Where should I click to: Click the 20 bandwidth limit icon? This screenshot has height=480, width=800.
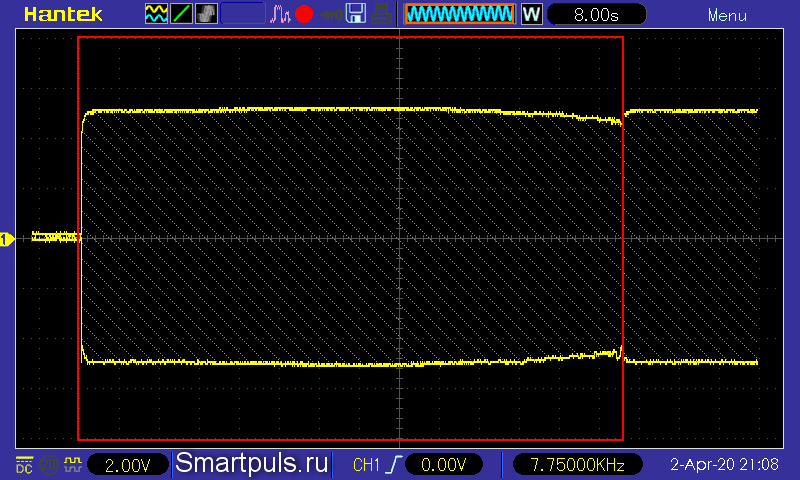pos(49,465)
